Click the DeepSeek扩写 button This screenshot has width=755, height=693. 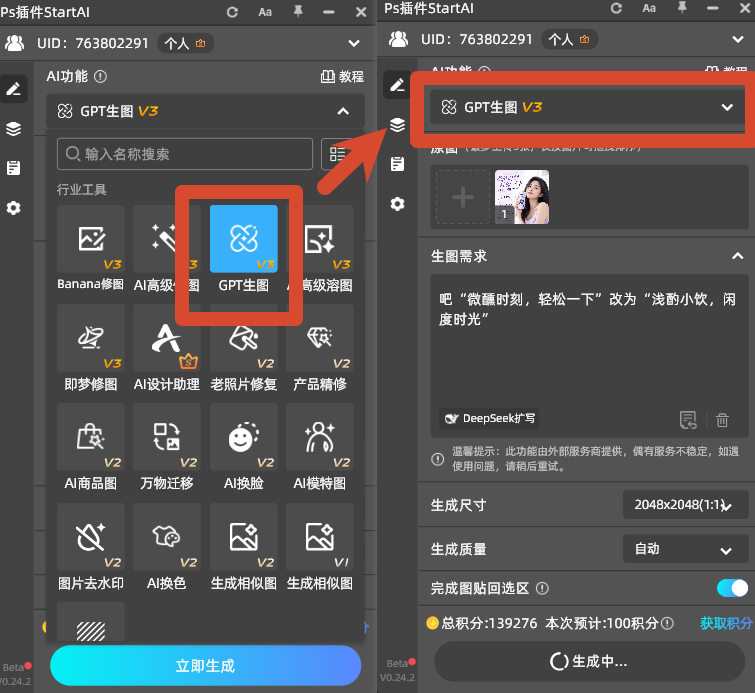pyautogui.click(x=489, y=418)
